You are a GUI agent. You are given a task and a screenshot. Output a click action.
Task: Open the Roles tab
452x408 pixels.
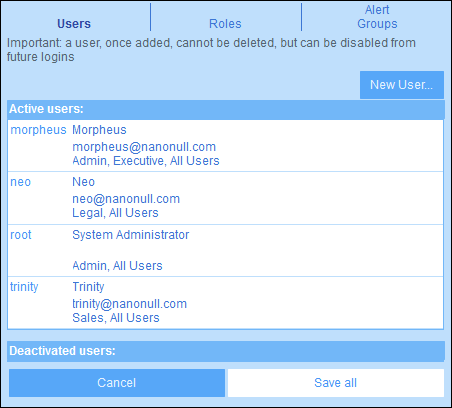[225, 24]
